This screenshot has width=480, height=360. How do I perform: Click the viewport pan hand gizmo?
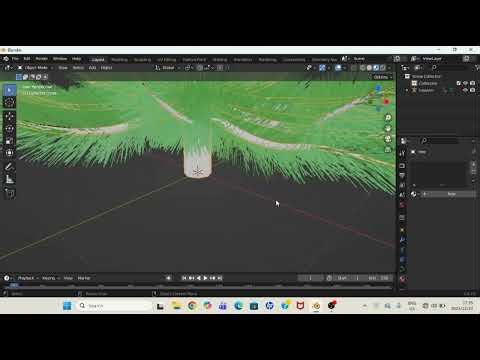pos(388,128)
